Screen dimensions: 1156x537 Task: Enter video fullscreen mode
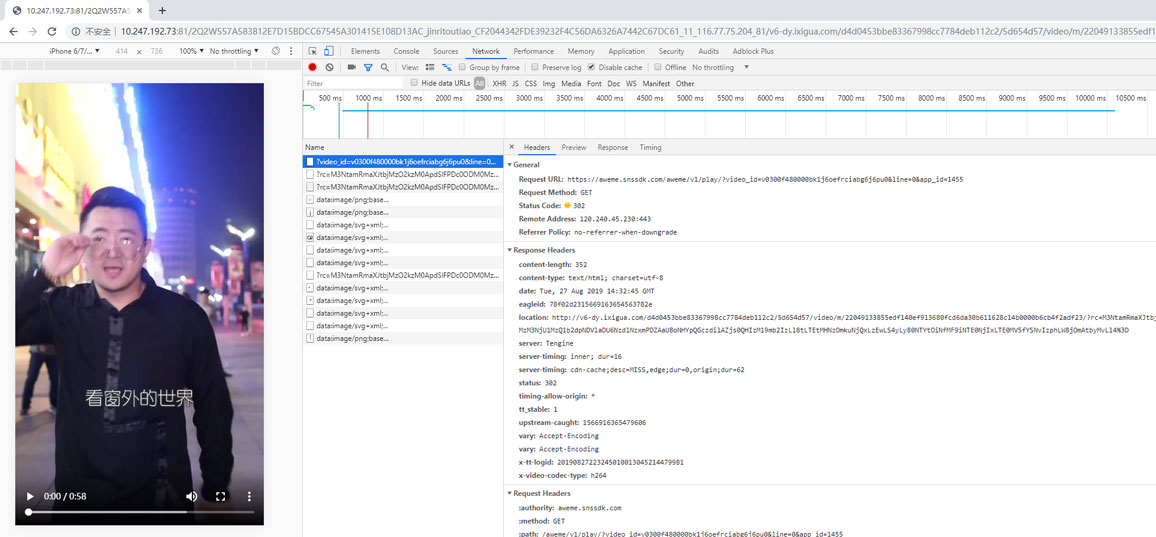(221, 496)
